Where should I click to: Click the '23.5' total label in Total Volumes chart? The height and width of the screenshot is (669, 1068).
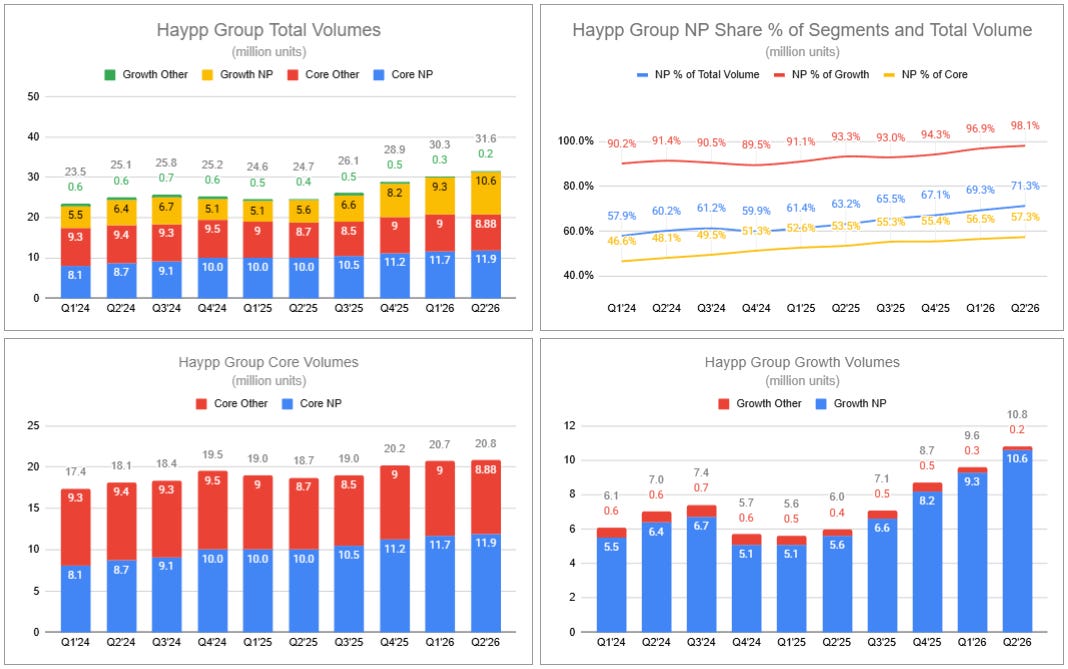(x=75, y=172)
